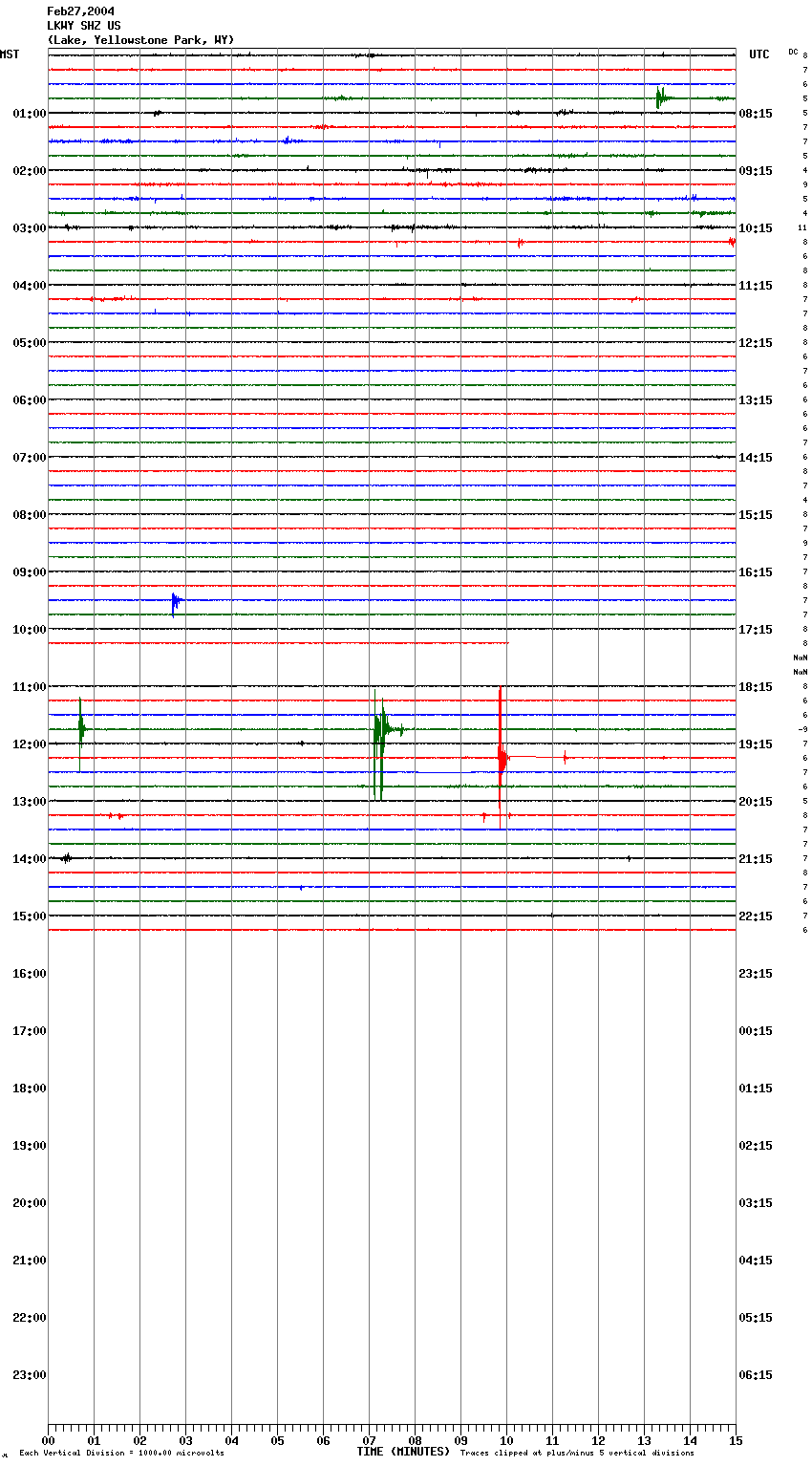Click the small black event at start of 14:00 trace

65,858
